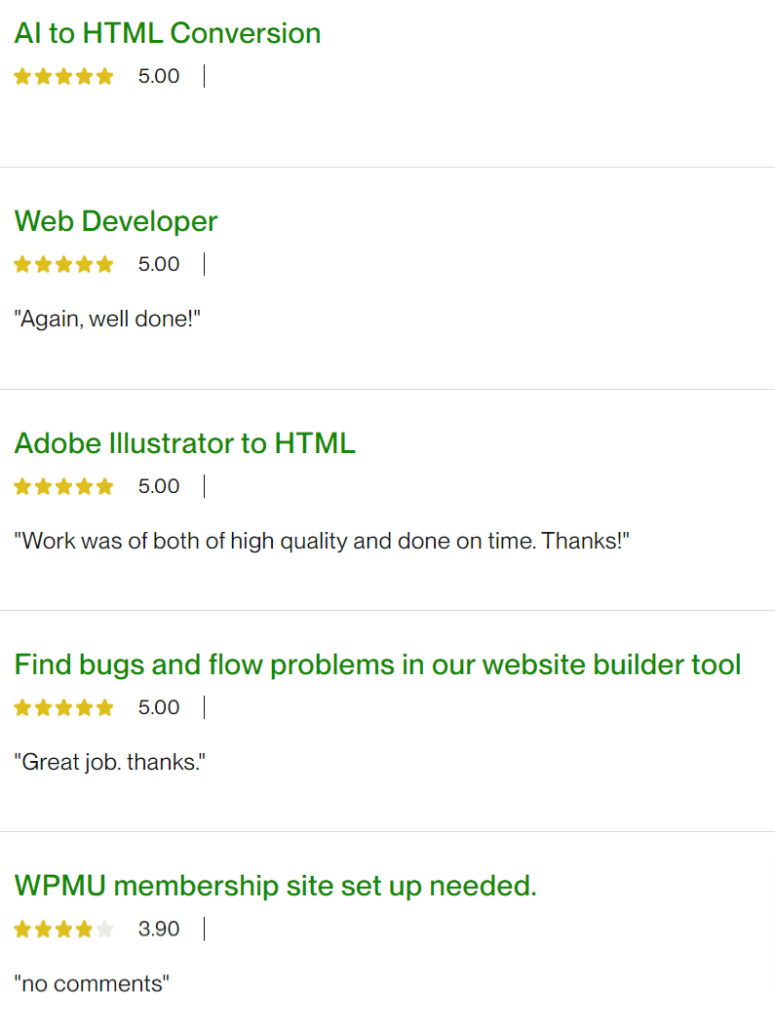775x1024 pixels.
Task: Click the 5.00 score for AI to HTML Conversion
Action: 159,76
